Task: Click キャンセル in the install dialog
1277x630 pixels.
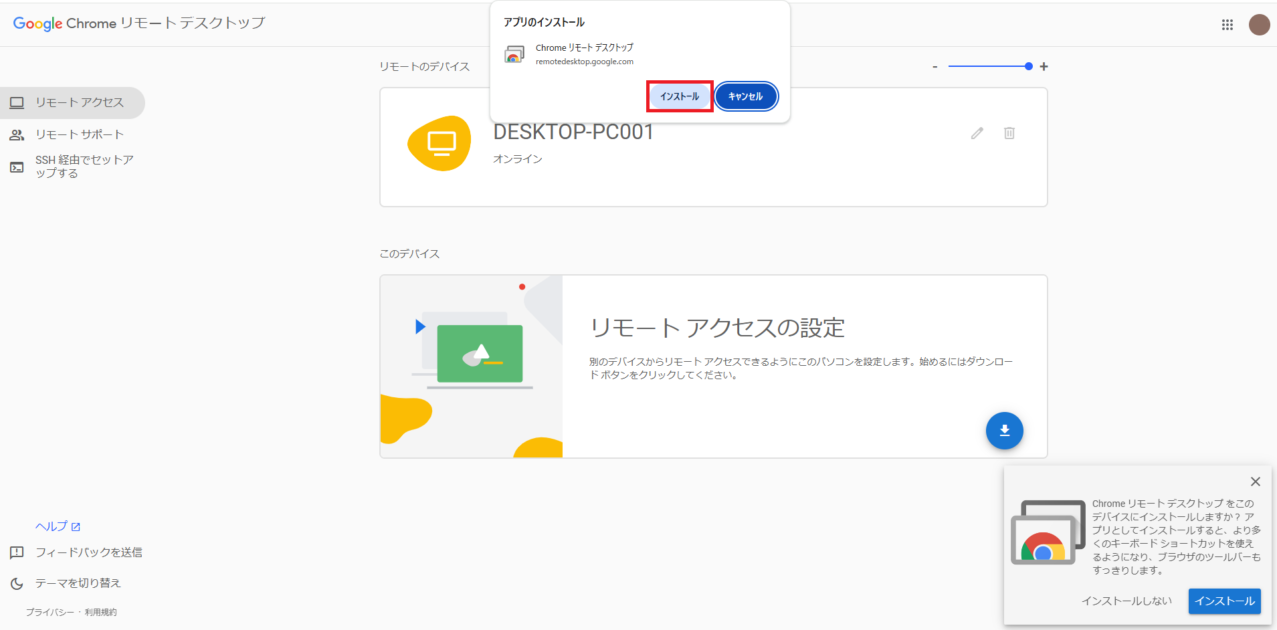Action: tap(745, 96)
